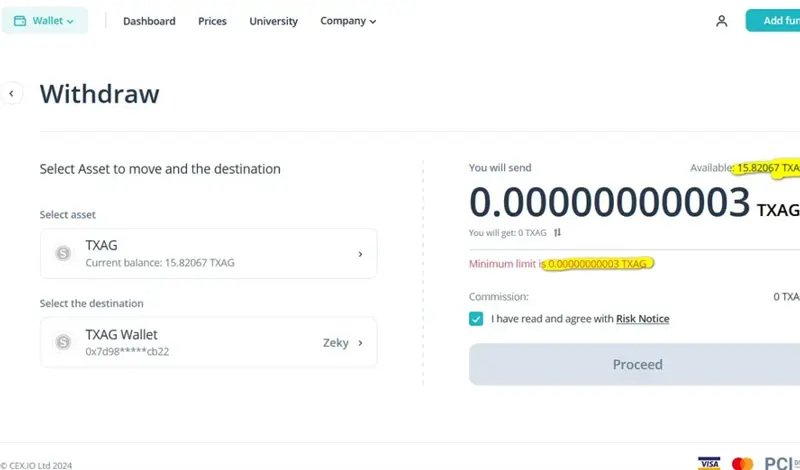
Task: Click the Proceed button
Action: (634, 364)
